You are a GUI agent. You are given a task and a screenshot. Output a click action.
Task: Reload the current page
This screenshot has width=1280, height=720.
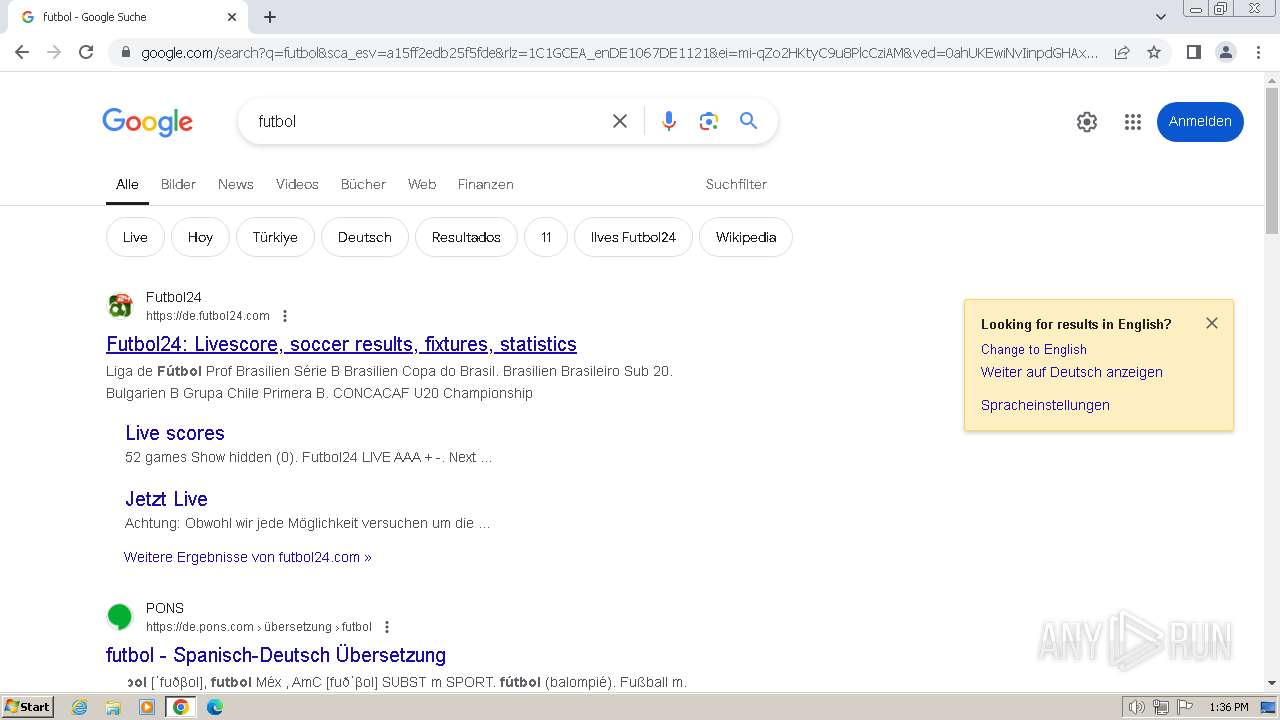[x=86, y=52]
